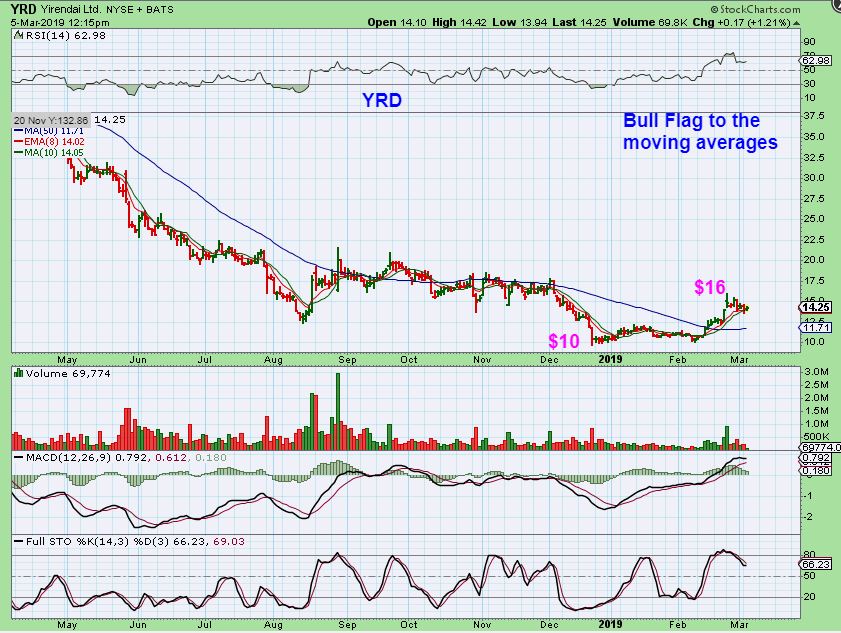Screen dimensions: 841x633
Task: Click the up arrow beside Chg +1.21%
Action: pyautogui.click(x=796, y=23)
